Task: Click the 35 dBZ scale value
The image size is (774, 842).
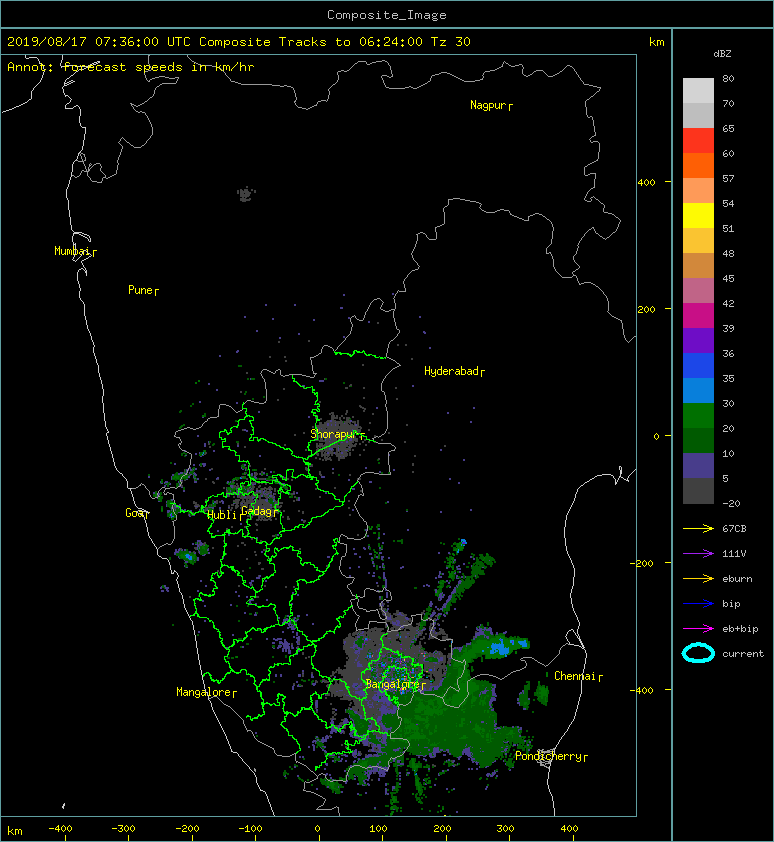Action: [728, 379]
